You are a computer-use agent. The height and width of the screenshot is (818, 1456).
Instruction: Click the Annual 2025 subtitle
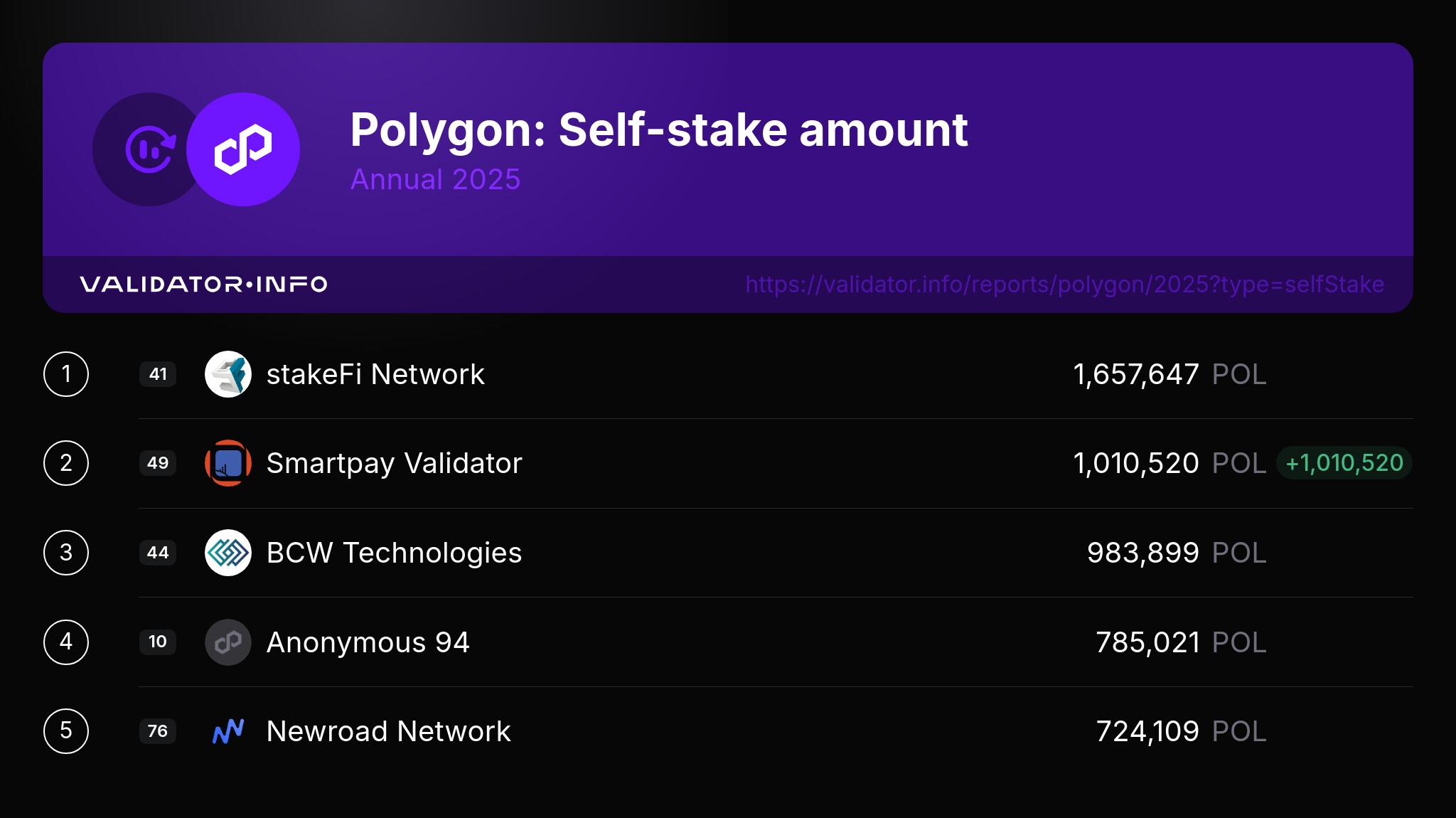[x=435, y=179]
